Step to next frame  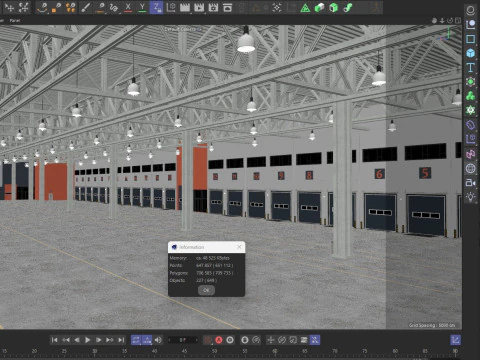(99, 340)
